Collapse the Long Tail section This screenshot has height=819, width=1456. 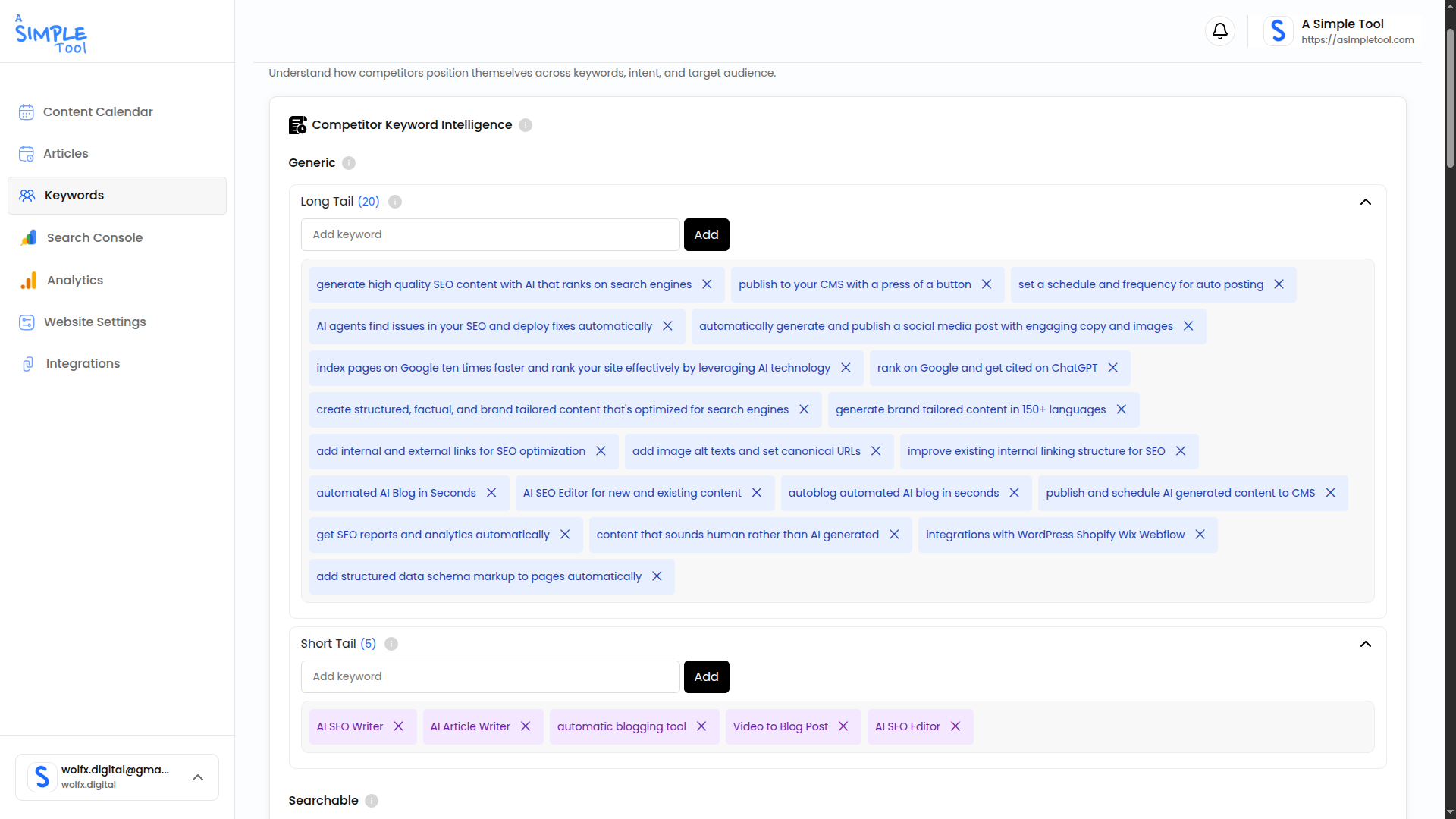[x=1366, y=202]
